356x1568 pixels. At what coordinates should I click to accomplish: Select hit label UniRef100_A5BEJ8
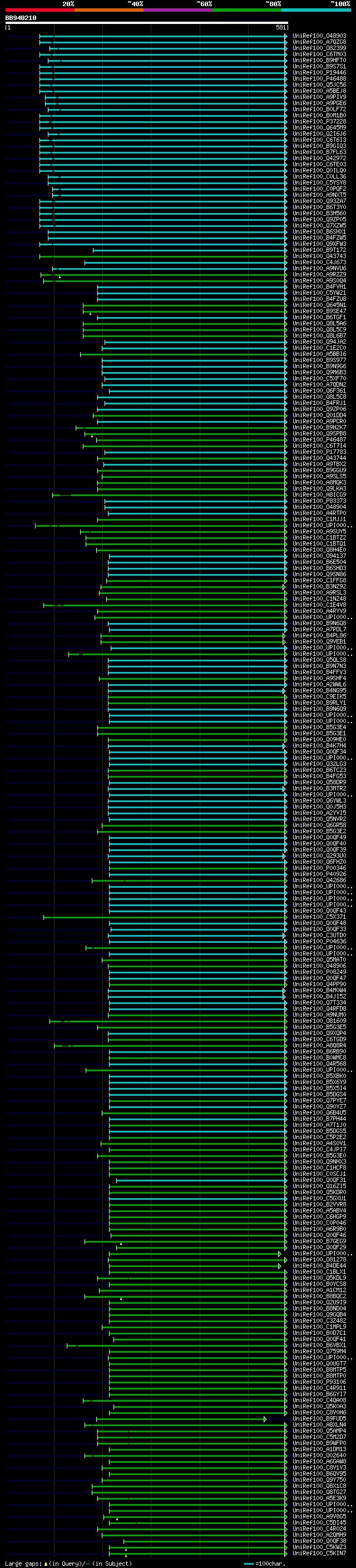[x=319, y=91]
